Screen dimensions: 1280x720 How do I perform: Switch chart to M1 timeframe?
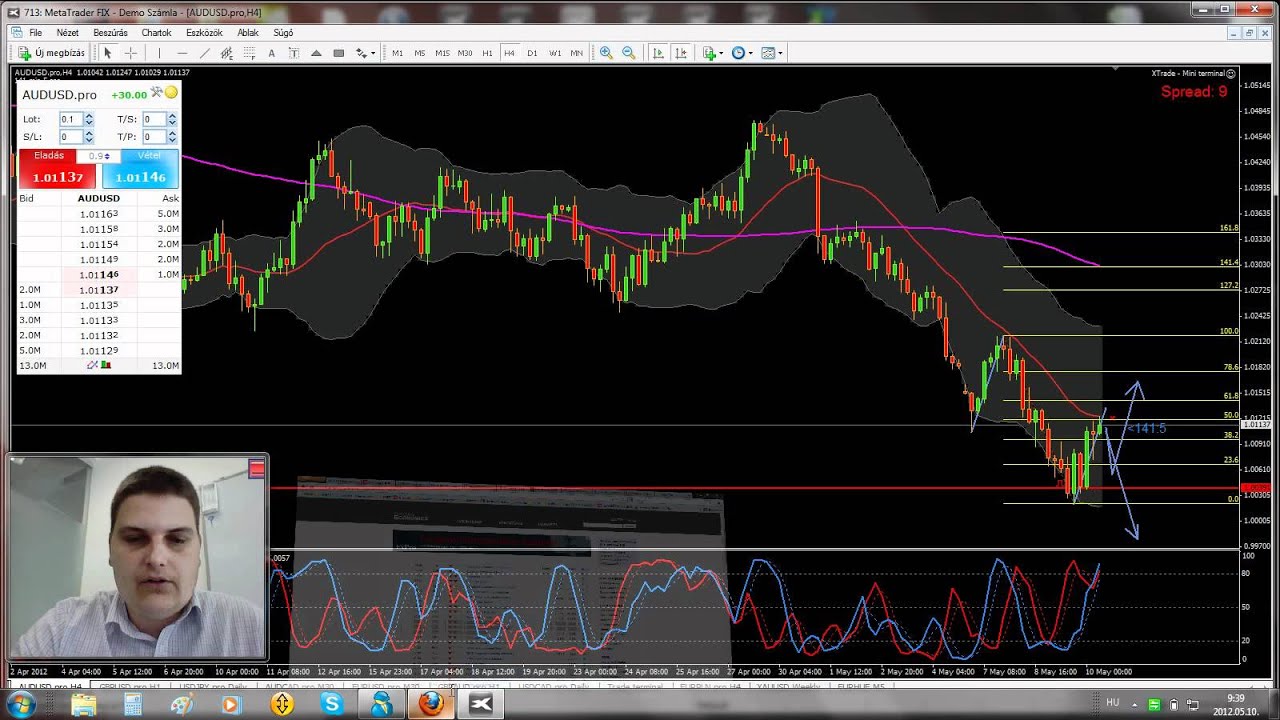(398, 53)
